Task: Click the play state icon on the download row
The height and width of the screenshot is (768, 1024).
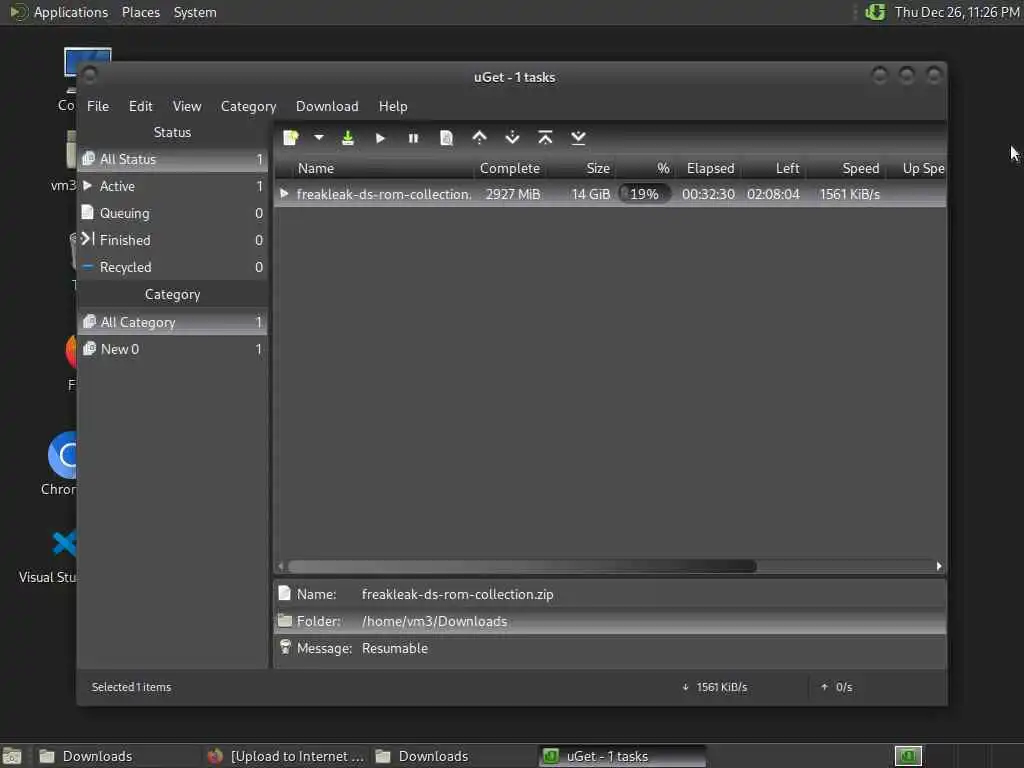Action: [x=284, y=193]
